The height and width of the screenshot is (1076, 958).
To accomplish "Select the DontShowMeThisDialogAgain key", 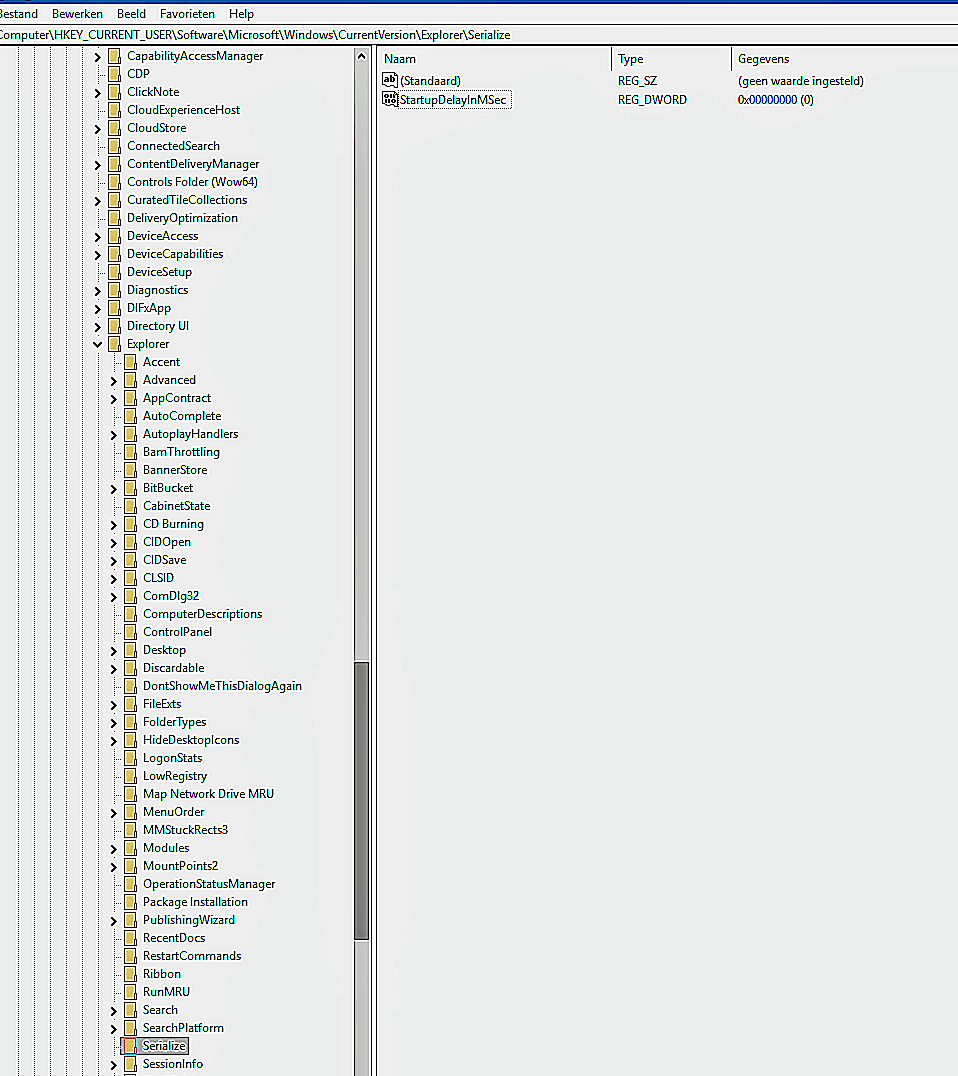I will pyautogui.click(x=222, y=686).
